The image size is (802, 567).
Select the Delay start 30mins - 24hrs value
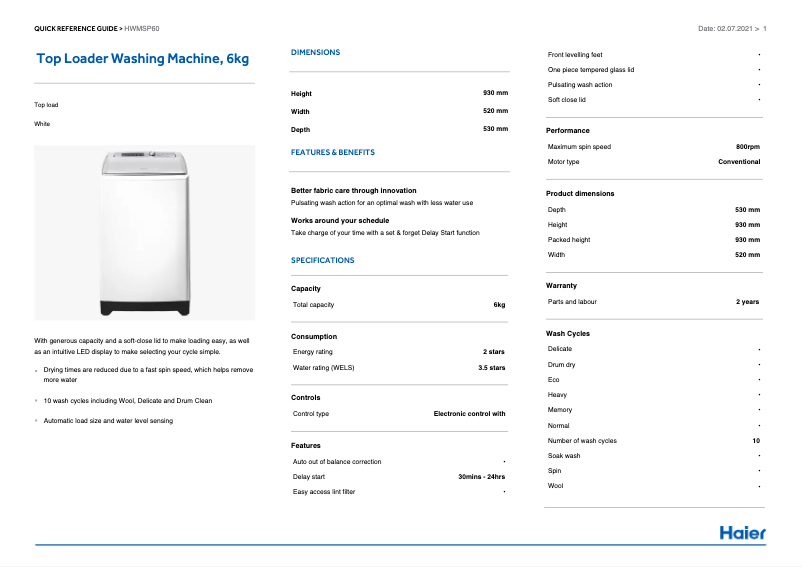tap(474, 477)
